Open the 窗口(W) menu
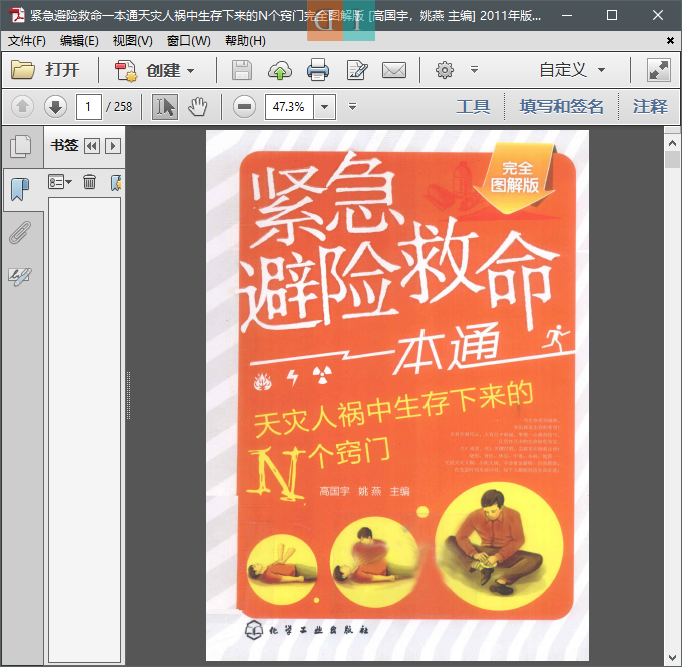Viewport: 682px width, 667px height. [x=188, y=41]
